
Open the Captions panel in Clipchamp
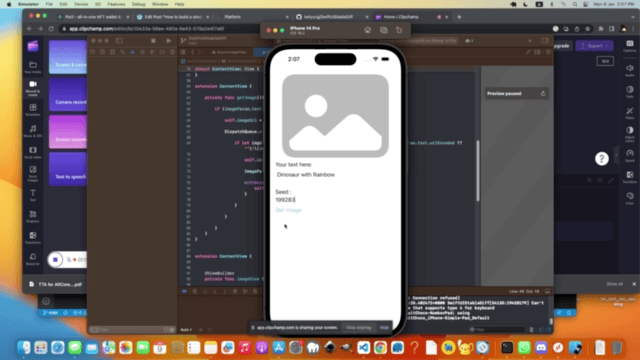630,46
